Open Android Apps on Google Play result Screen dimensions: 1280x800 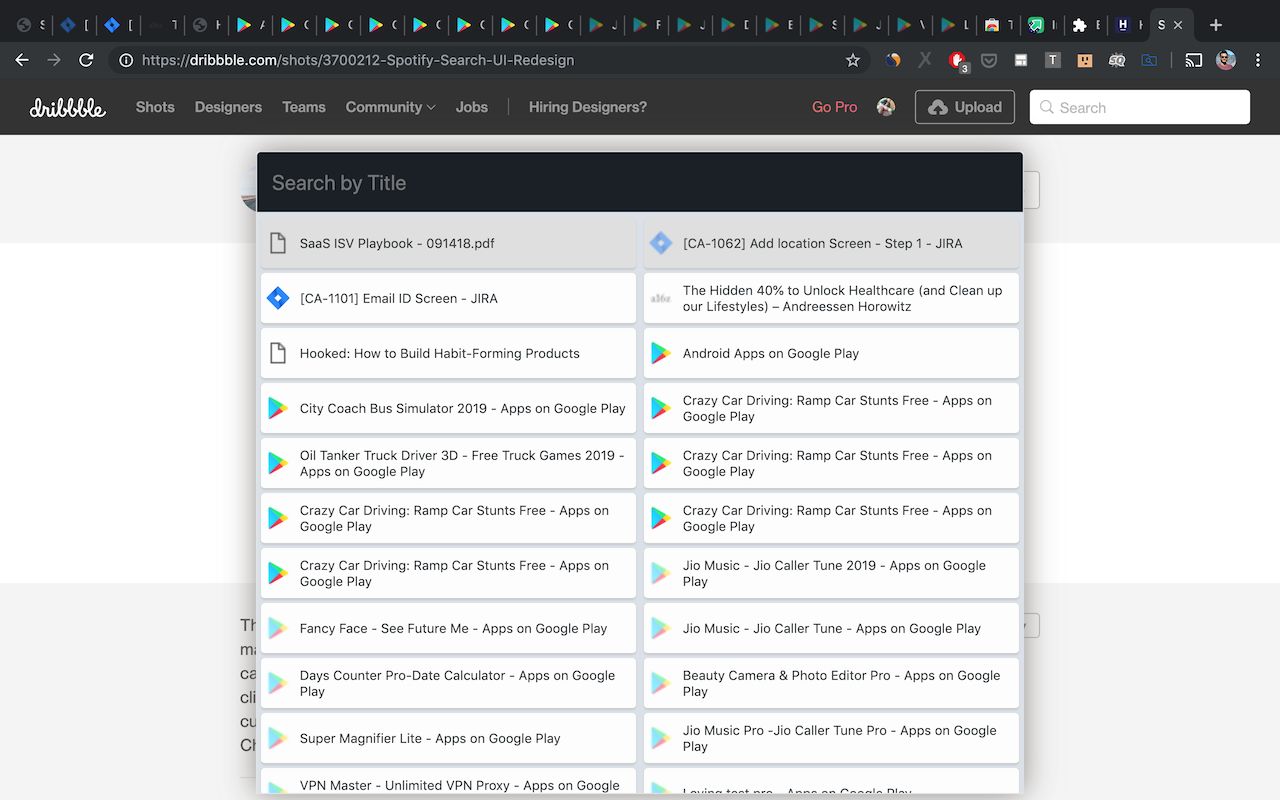[831, 353]
